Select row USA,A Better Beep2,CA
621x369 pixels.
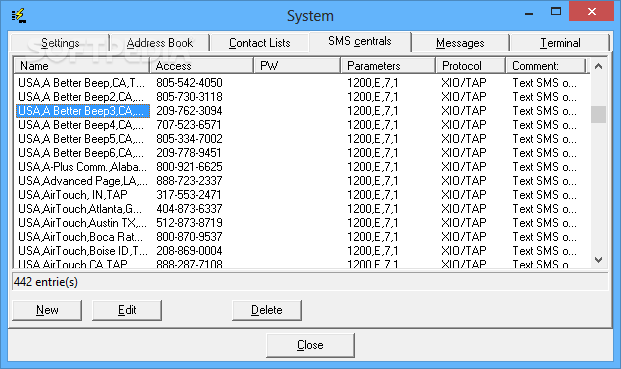303,97
